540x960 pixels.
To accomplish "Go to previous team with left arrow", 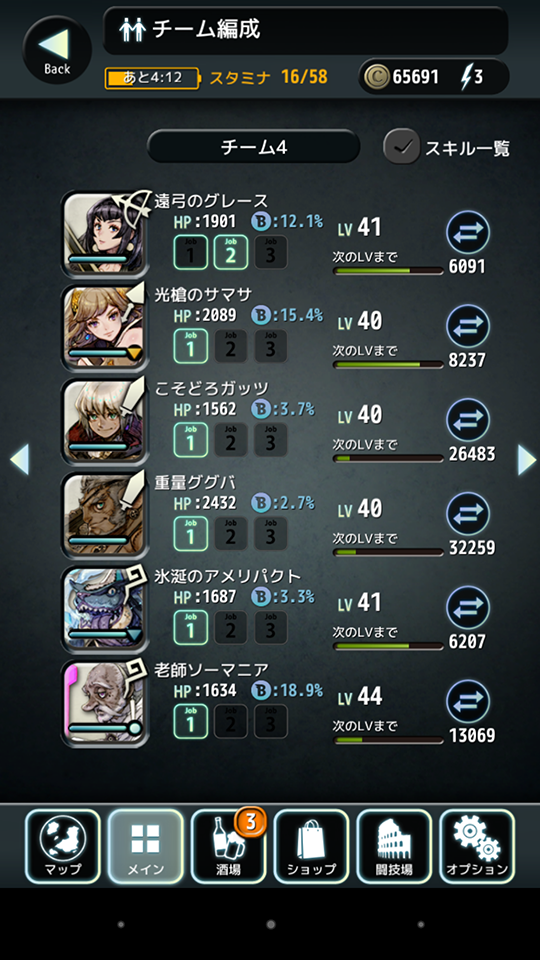I will 20,459.
